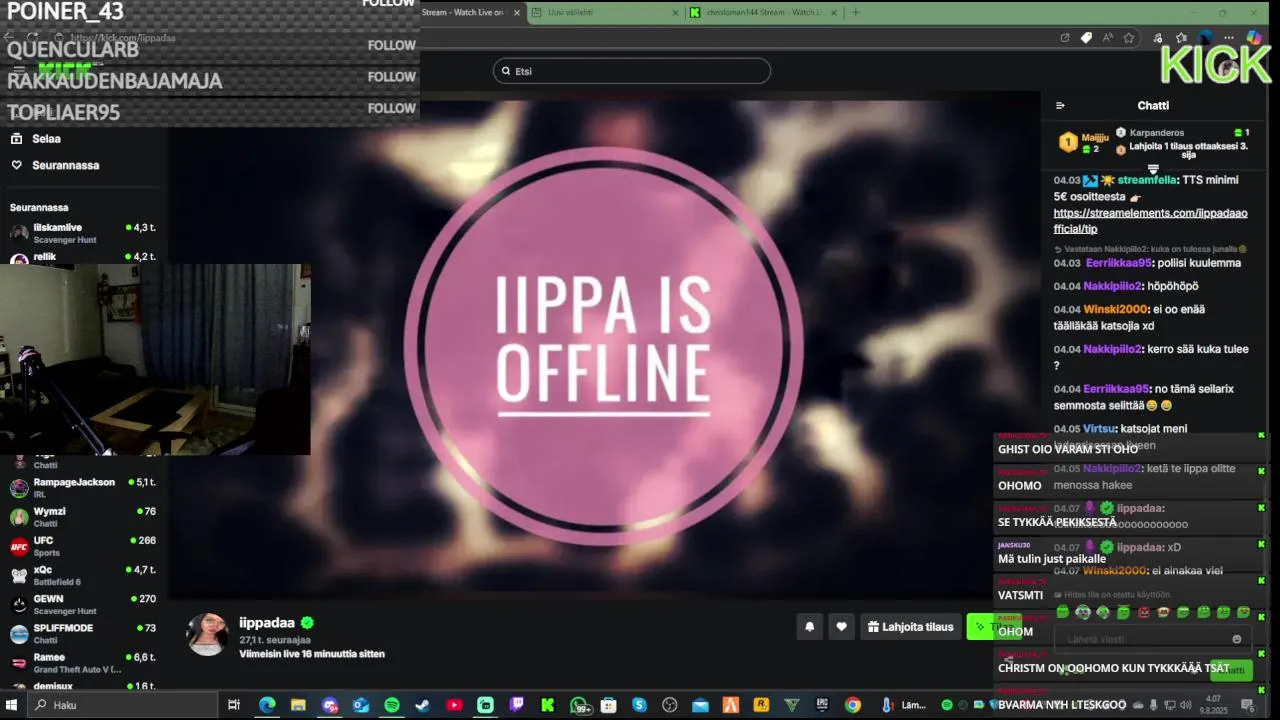Open File Explorer from taskbar
Screen dimensions: 1280x720
pyautogui.click(x=298, y=705)
